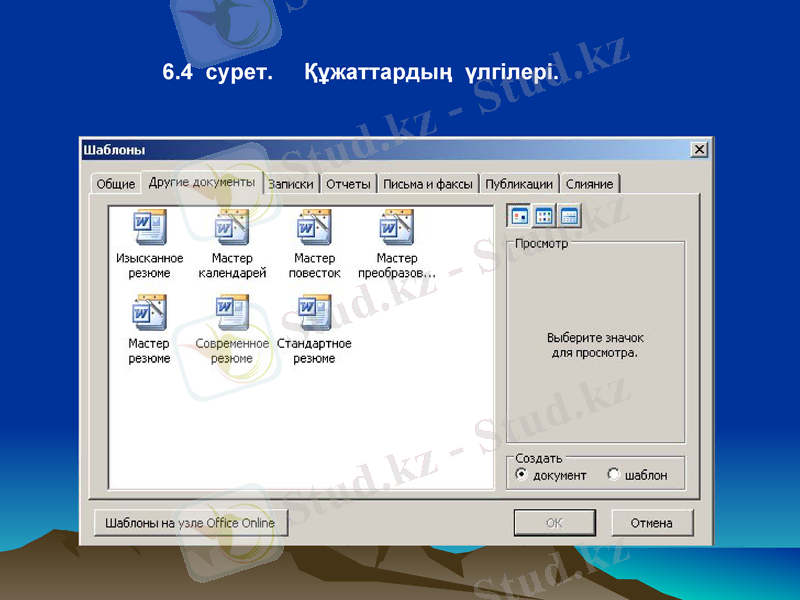Select the Мастер повесток wizard icon
The width and height of the screenshot is (800, 600).
(314, 228)
